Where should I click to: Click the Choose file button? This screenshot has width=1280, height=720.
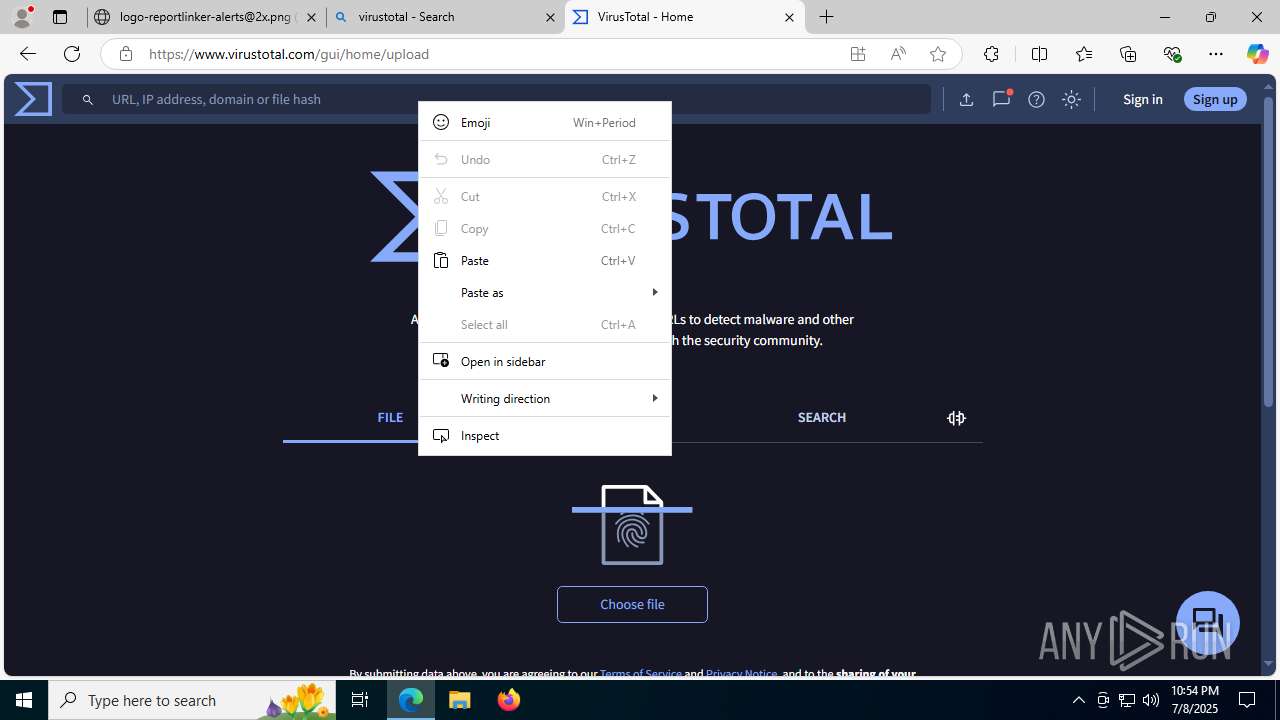tap(632, 604)
